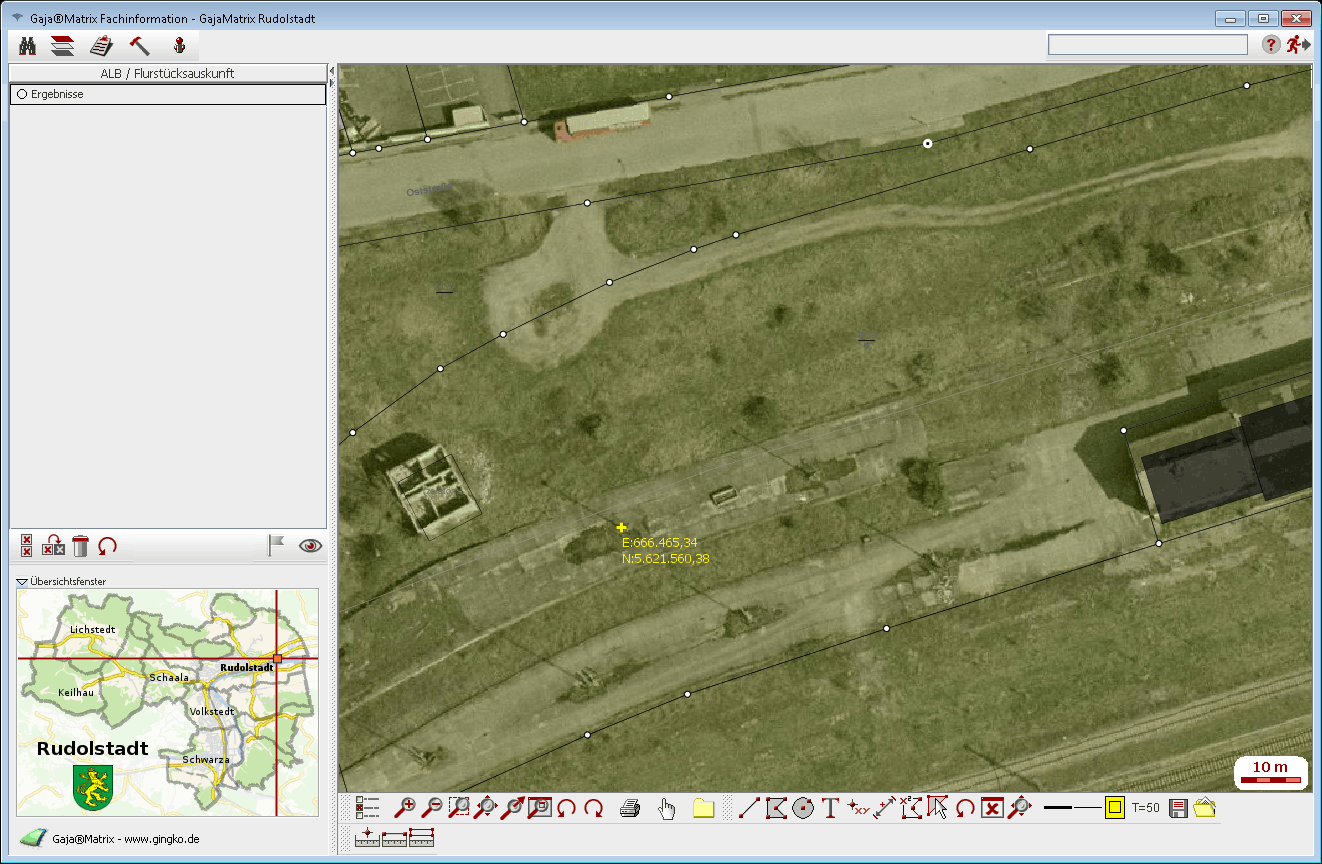
Task: Select the Ergebnisse radio button
Action: (x=20, y=94)
